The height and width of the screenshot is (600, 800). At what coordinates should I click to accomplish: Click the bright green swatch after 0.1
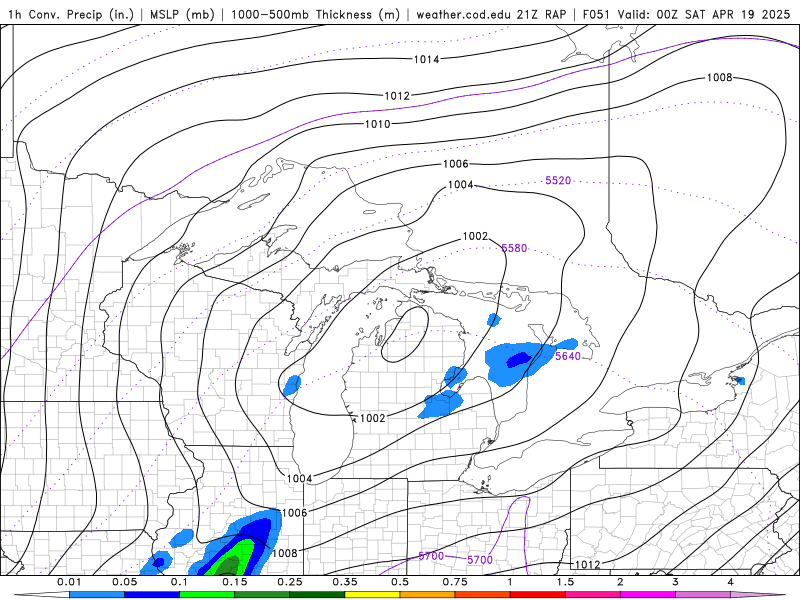207,595
